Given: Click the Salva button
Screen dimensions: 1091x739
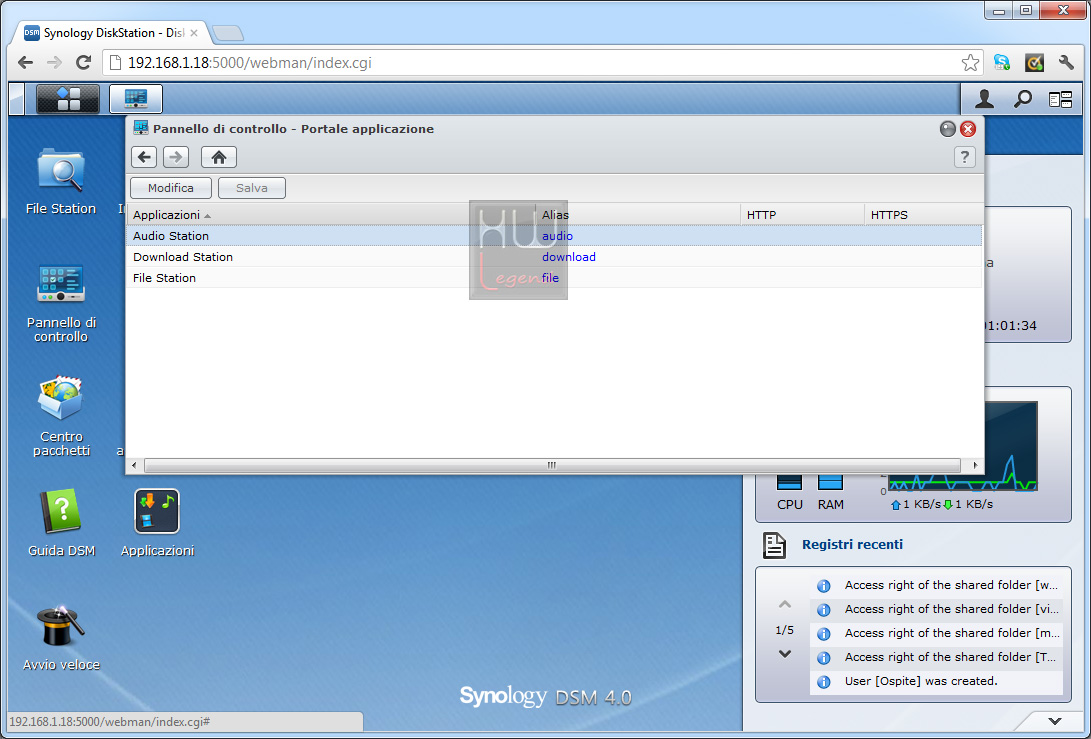Looking at the screenshot, I should tap(252, 188).
